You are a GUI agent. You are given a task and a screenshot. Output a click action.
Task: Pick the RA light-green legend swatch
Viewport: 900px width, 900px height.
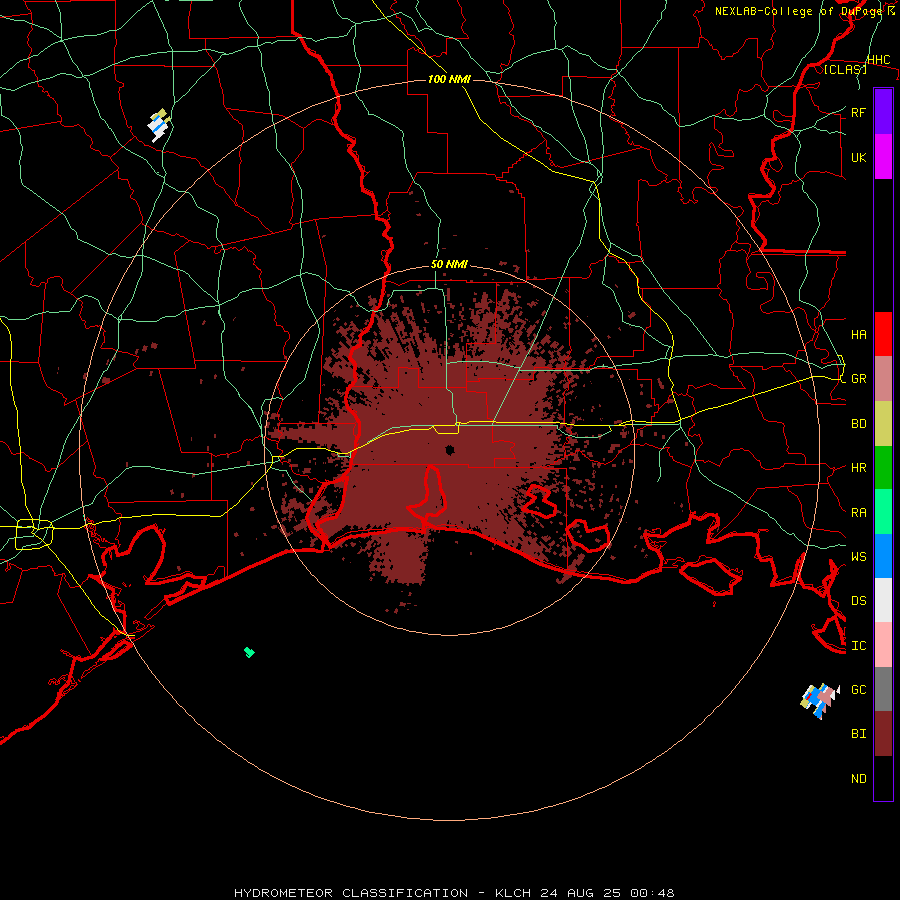coord(883,511)
